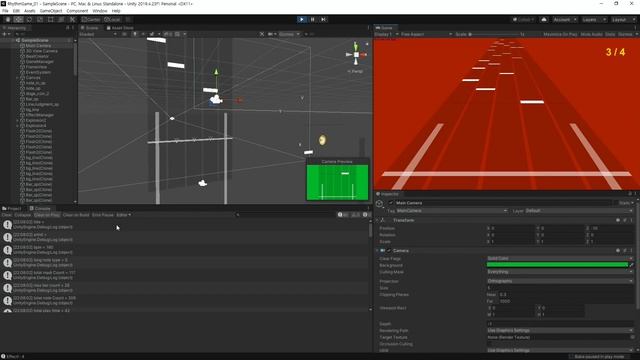640x360 pixels.
Task: Select the Transform tool in the toolbar
Action: click(x=61, y=19)
